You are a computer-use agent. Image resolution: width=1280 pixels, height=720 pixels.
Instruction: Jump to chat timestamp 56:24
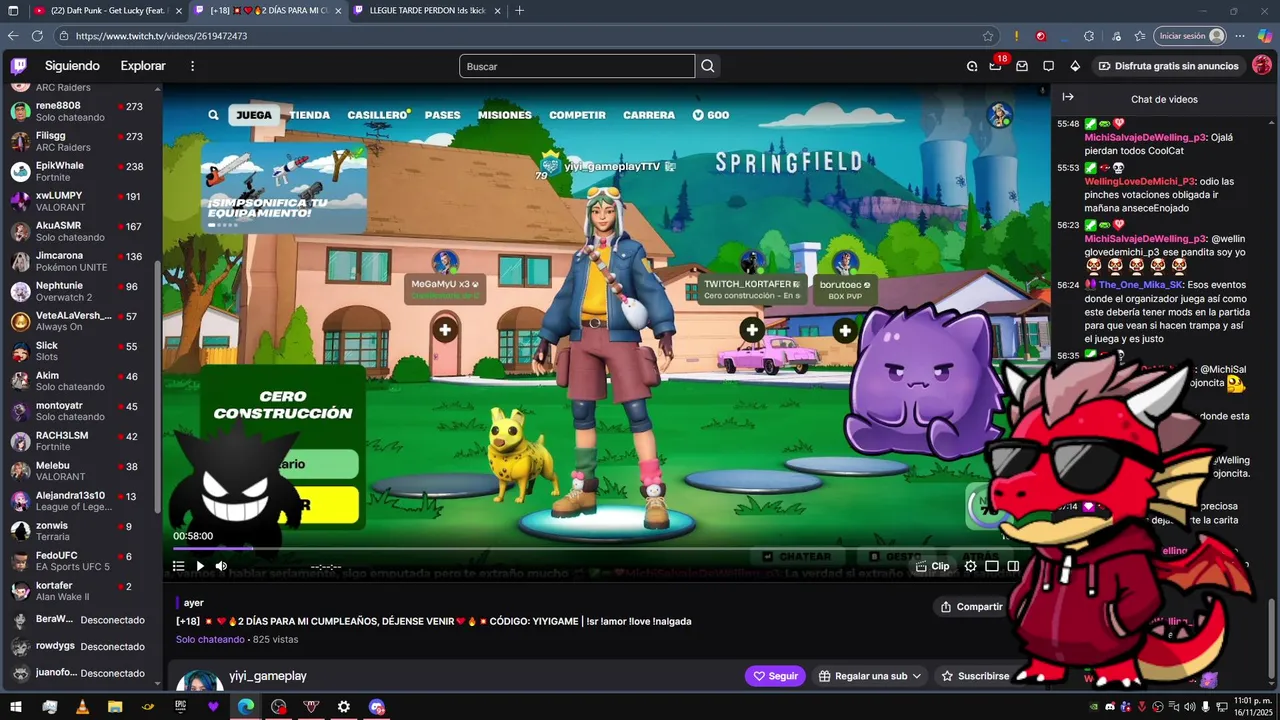click(x=1068, y=285)
